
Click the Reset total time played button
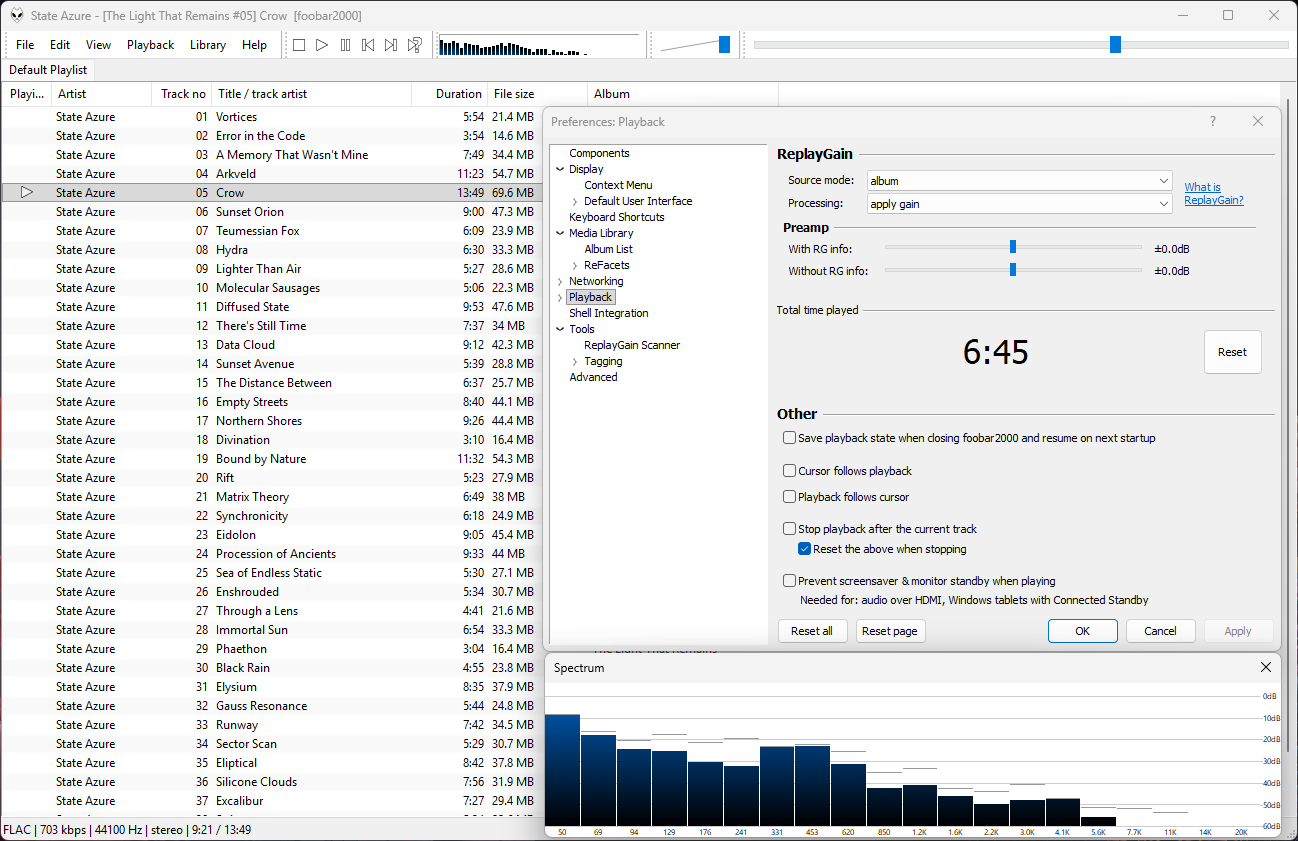click(1232, 352)
